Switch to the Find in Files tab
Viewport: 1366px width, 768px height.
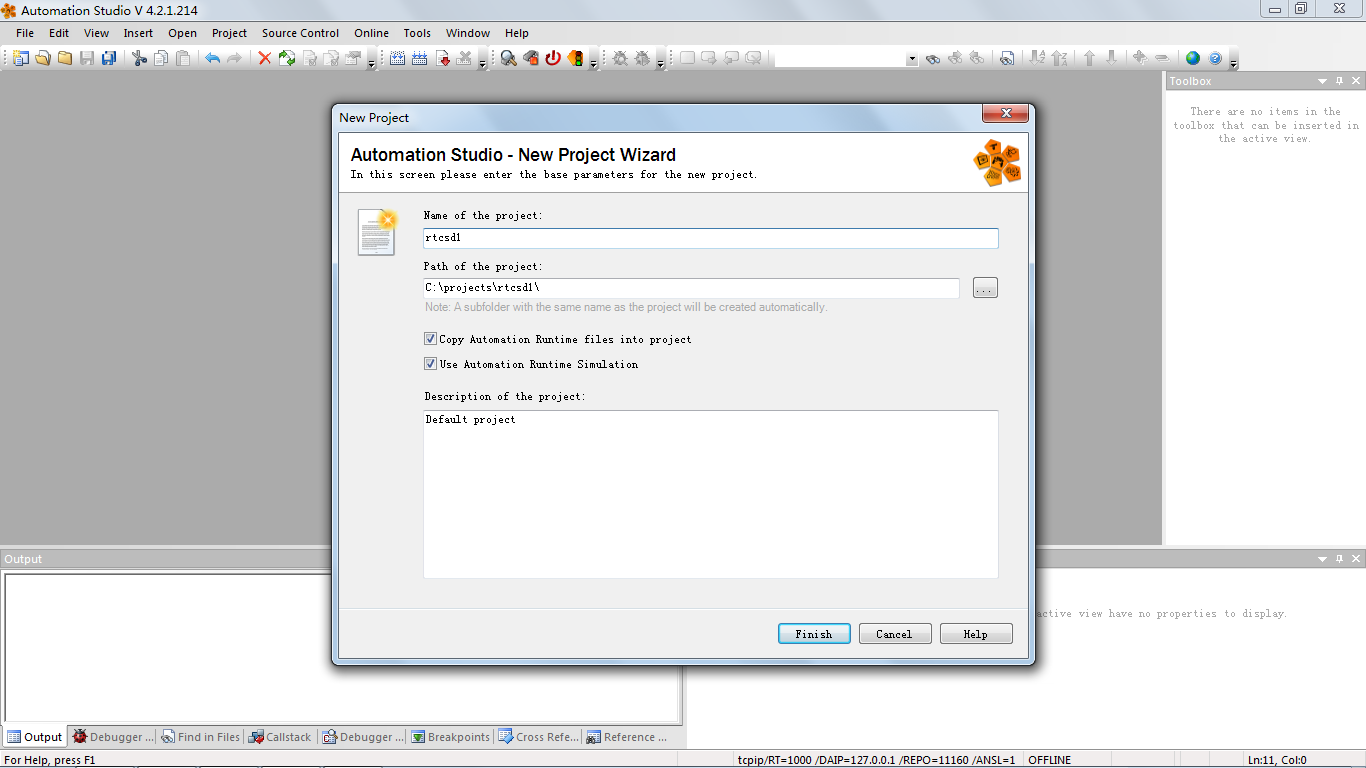[201, 737]
